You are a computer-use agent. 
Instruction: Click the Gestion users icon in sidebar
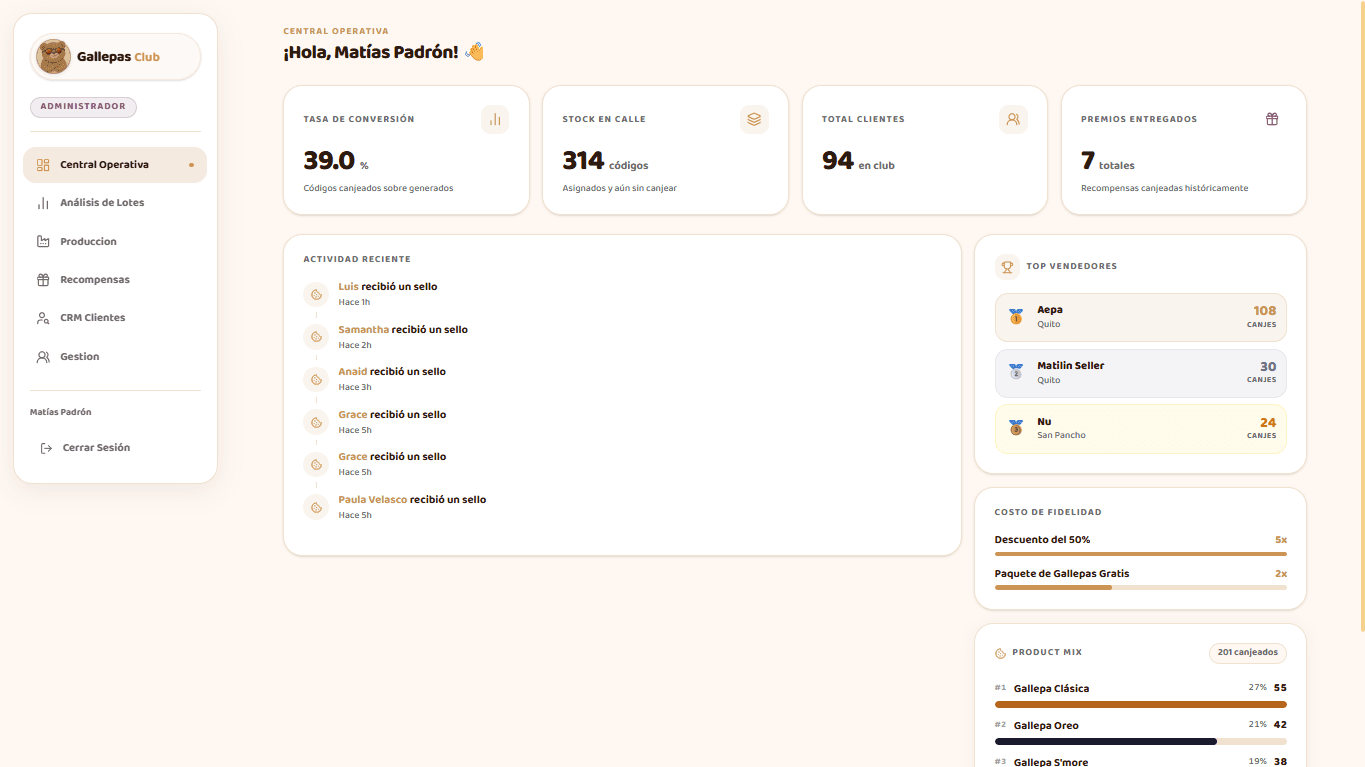pos(43,357)
